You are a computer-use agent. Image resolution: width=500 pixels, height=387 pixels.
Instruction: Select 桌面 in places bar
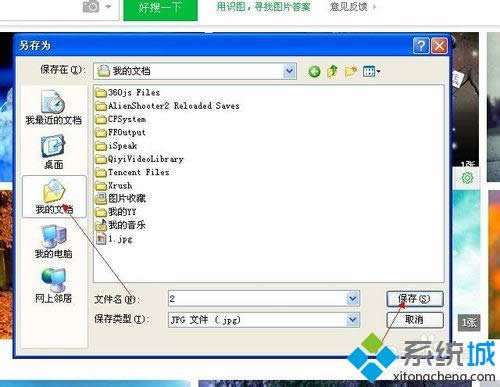(x=53, y=152)
